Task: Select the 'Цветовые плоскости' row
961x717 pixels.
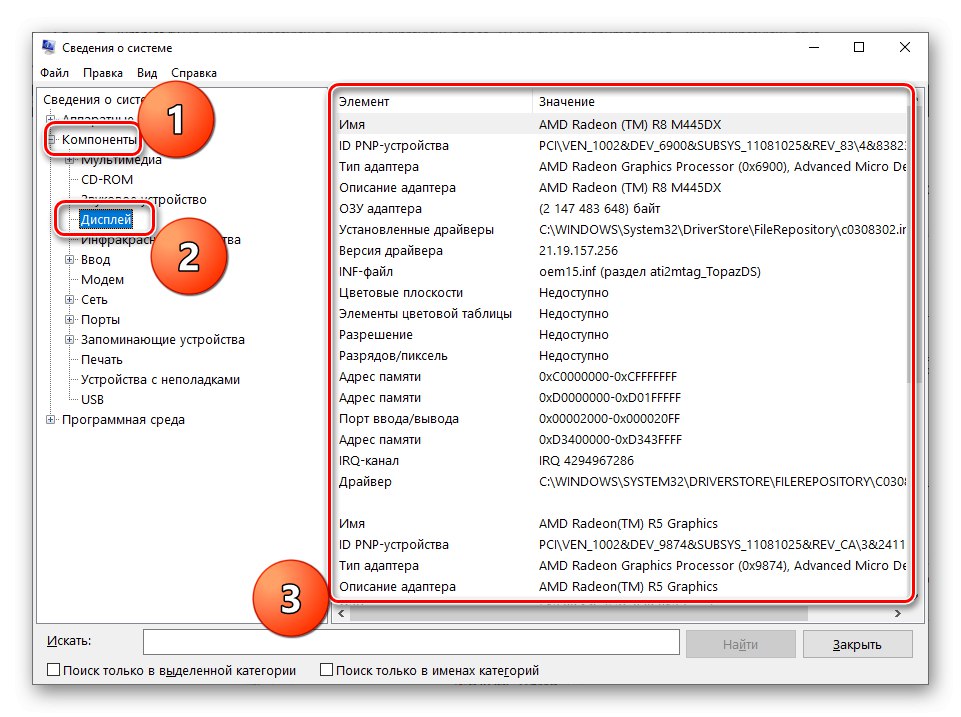Action: pos(621,292)
